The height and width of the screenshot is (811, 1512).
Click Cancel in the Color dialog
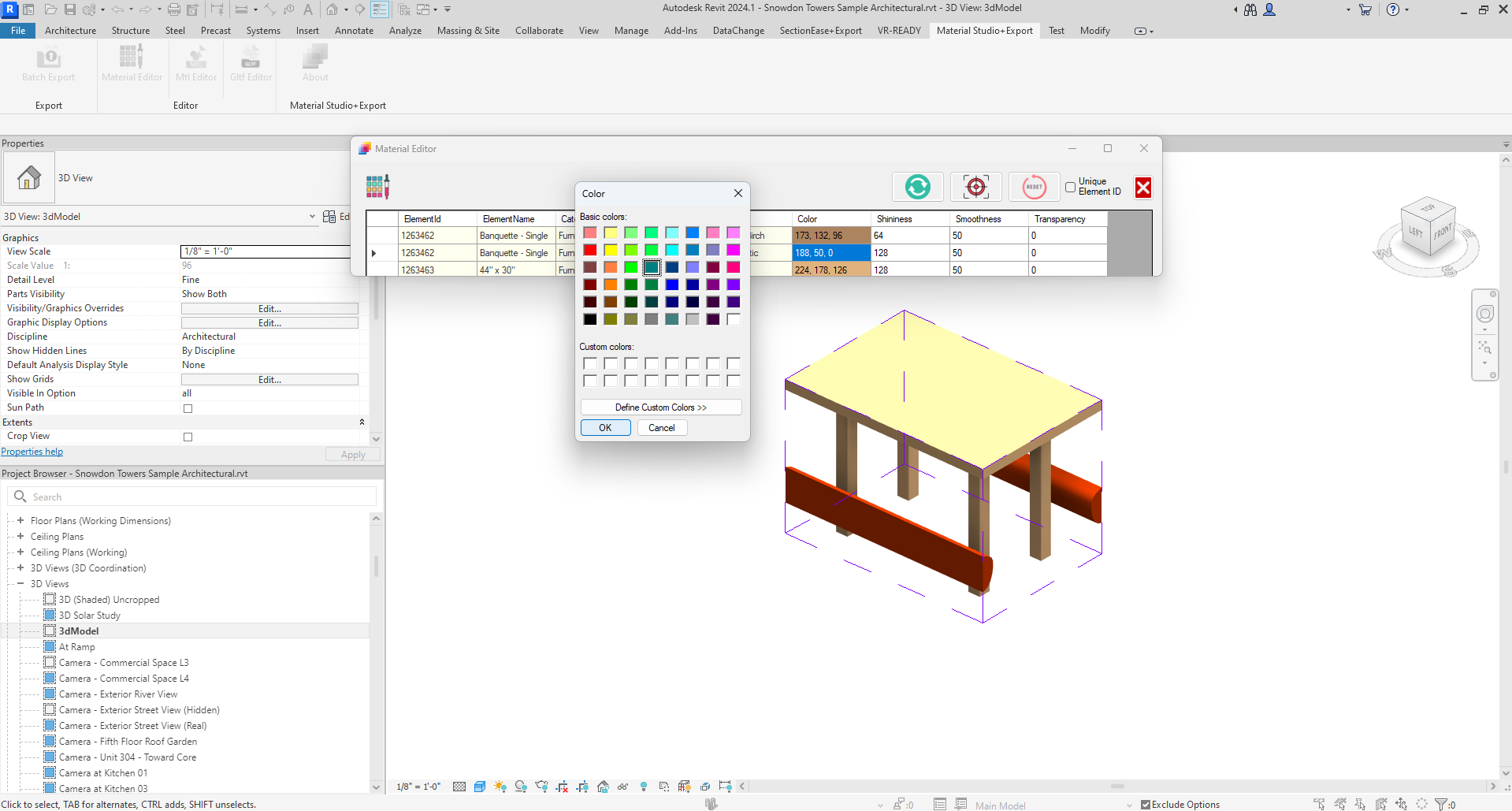coord(662,428)
